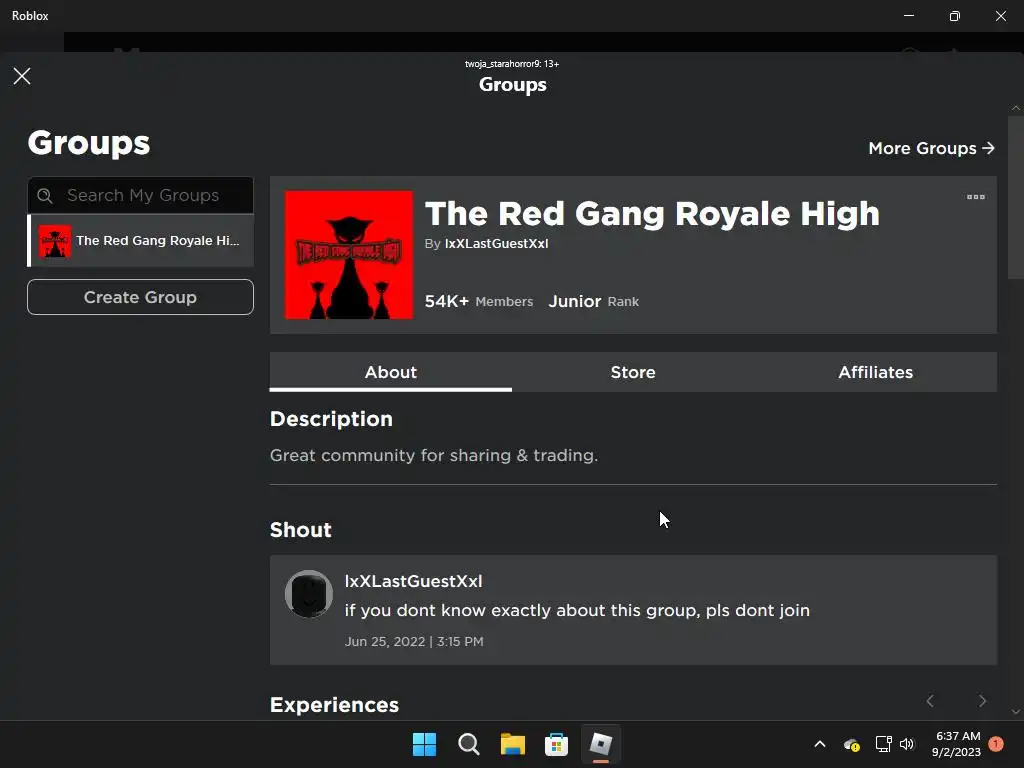1024x768 pixels.
Task: Click the 54K+ Members count
Action: 479,301
